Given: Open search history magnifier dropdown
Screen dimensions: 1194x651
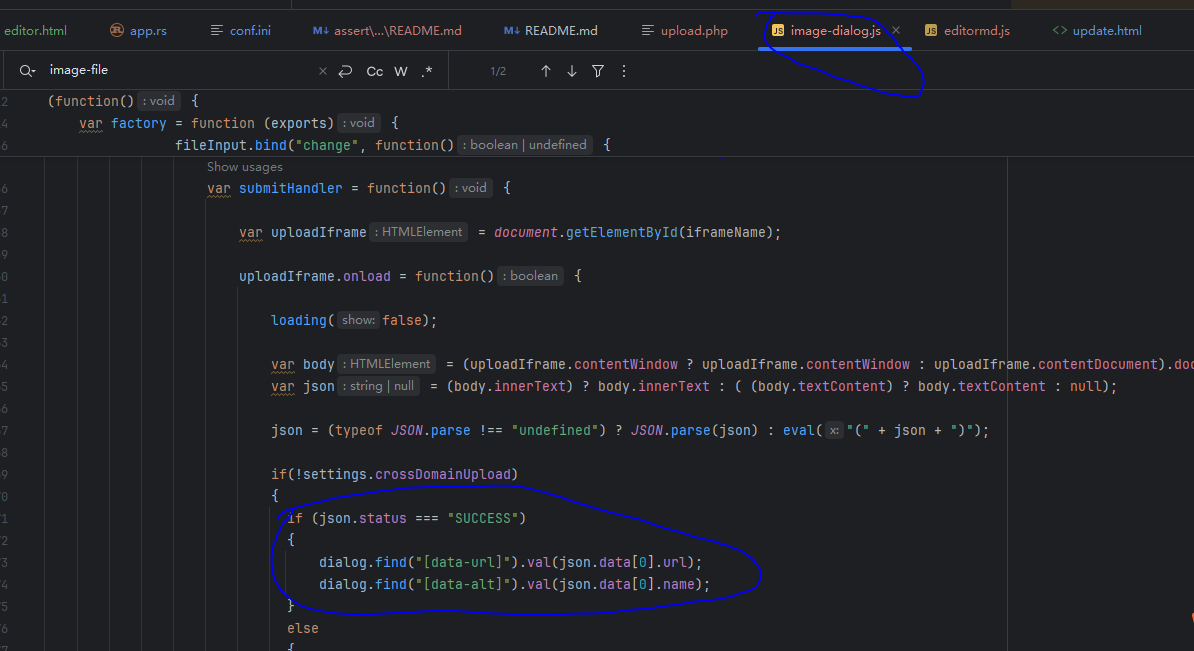Looking at the screenshot, I should tap(27, 71).
